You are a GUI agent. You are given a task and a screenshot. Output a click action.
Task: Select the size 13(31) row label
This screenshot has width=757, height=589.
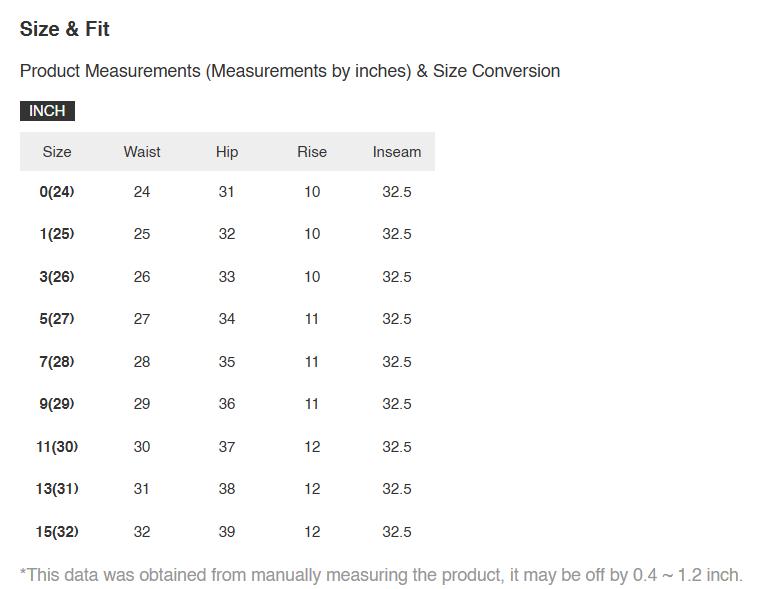tap(57, 489)
